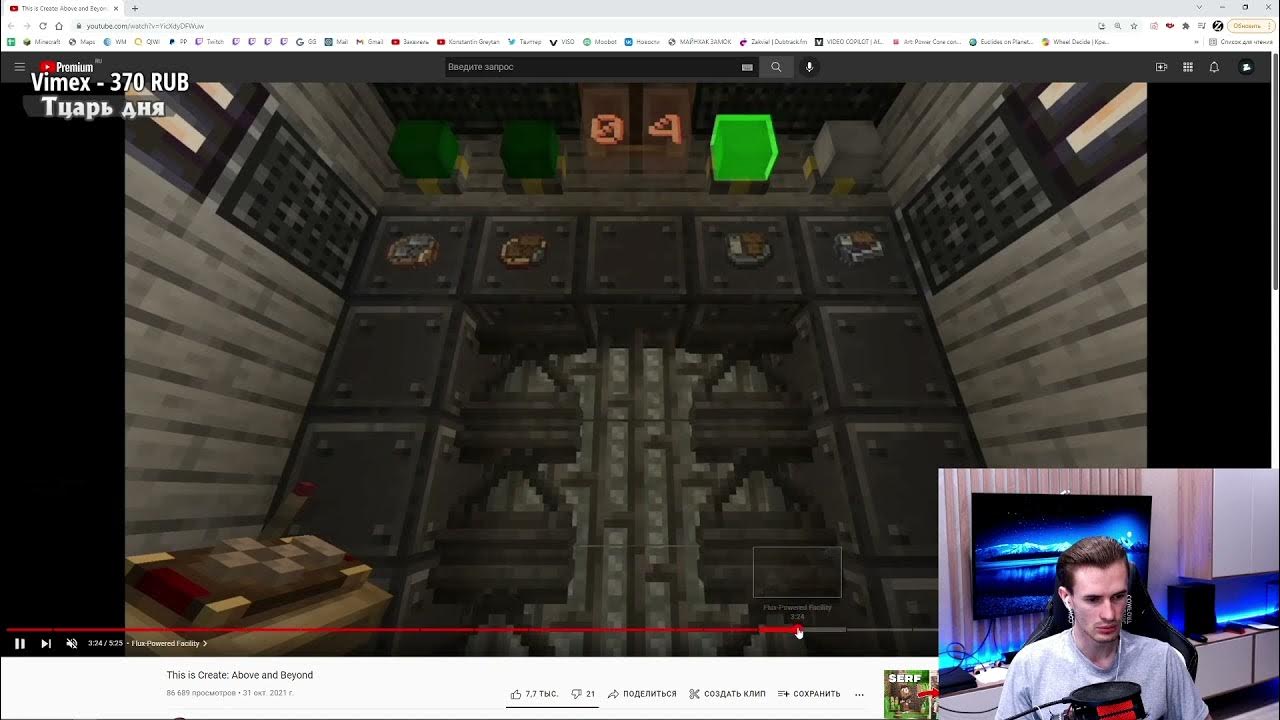
Task: Click the YouTube search magnifier button
Action: (x=776, y=67)
